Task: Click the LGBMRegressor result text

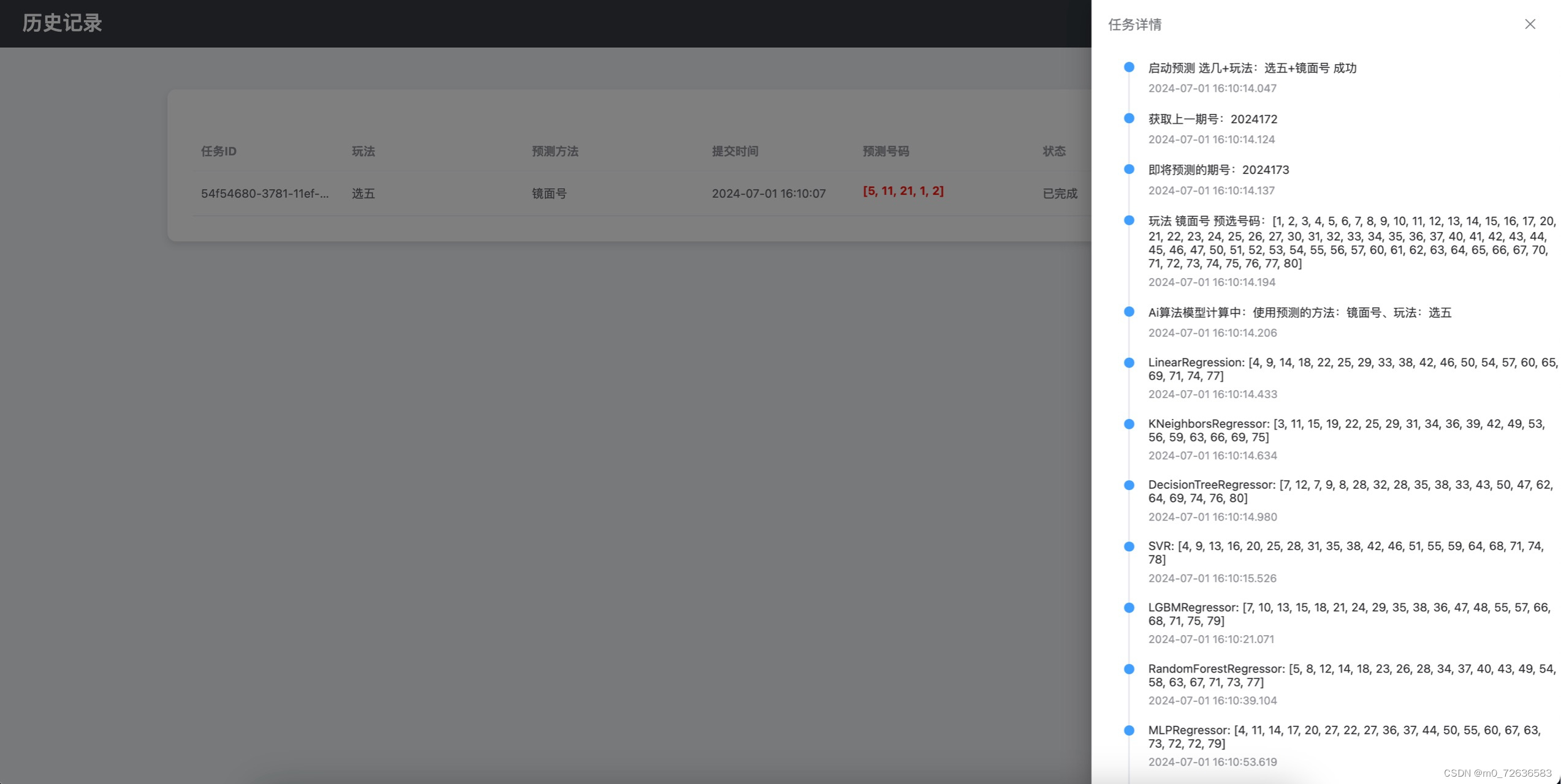Action: tap(1349, 614)
